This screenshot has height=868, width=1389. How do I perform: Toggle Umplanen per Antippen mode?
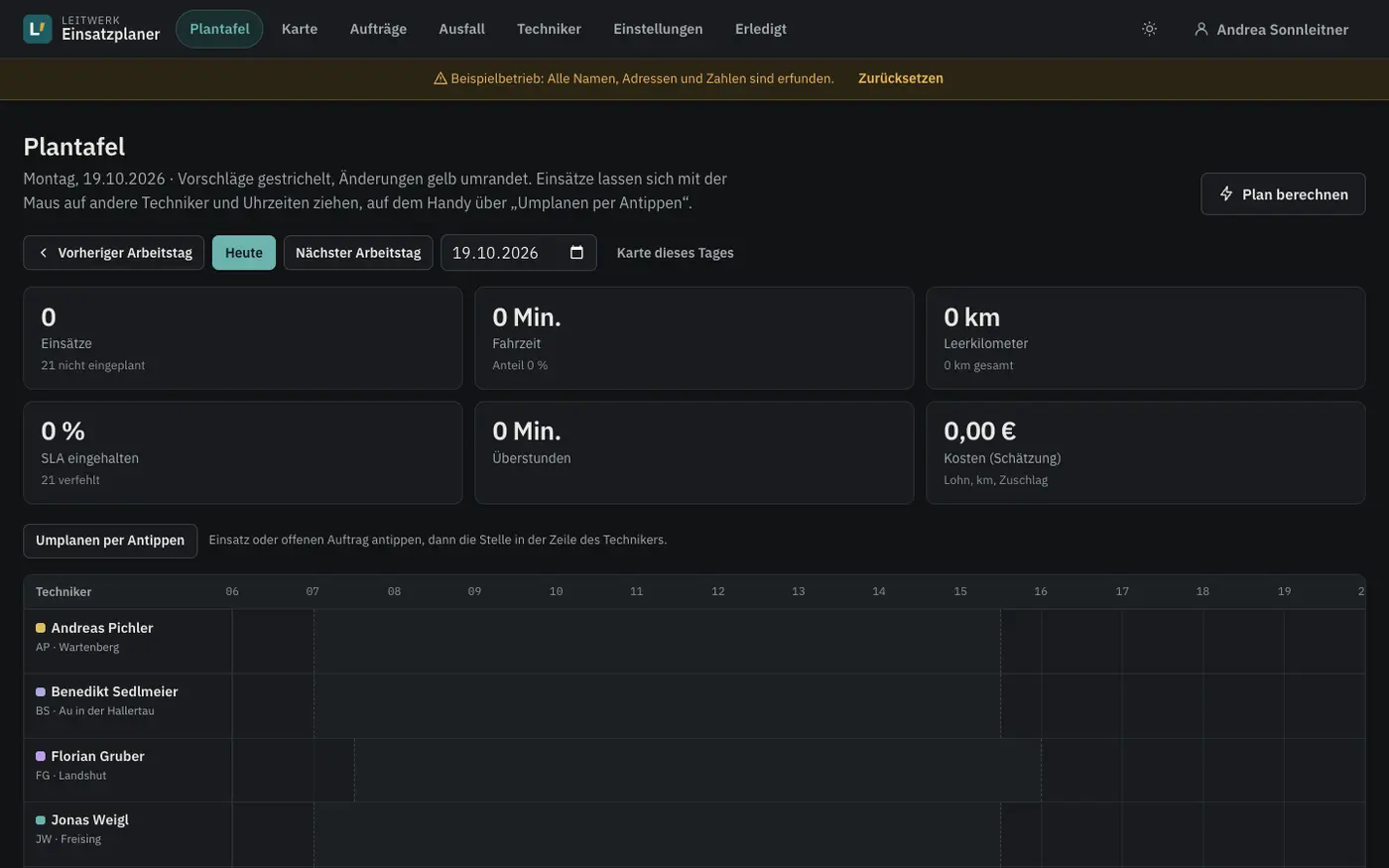pyautogui.click(x=110, y=541)
